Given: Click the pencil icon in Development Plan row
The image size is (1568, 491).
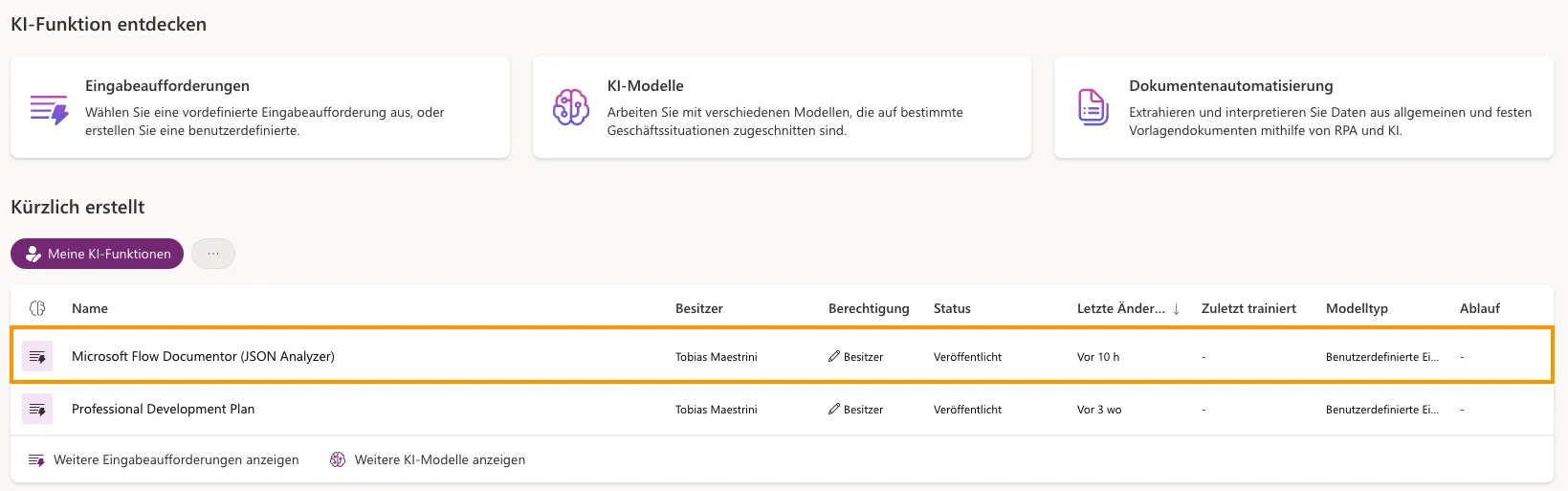Looking at the screenshot, I should pos(834,410).
